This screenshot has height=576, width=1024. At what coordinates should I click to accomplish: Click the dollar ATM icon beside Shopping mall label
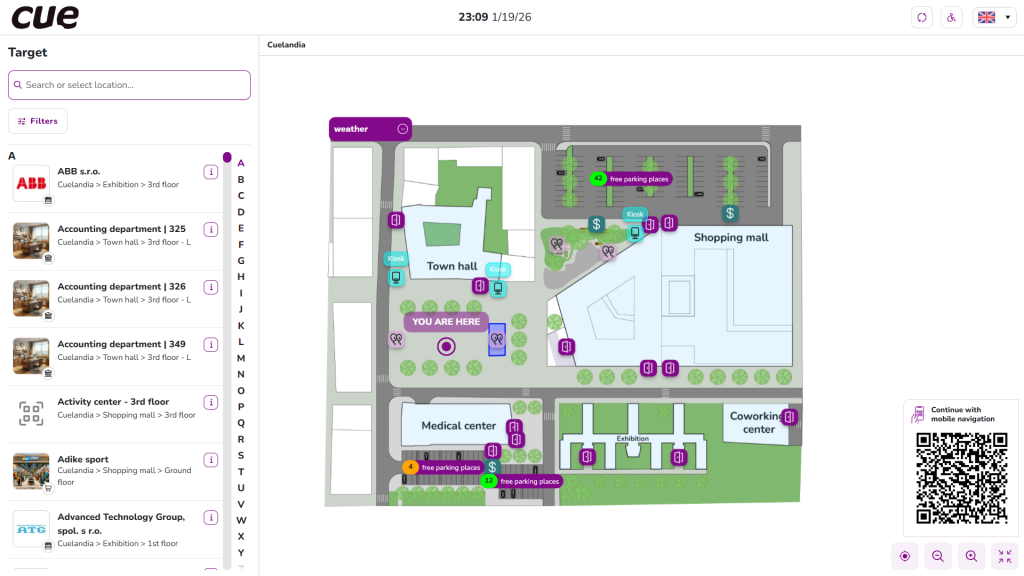click(730, 213)
